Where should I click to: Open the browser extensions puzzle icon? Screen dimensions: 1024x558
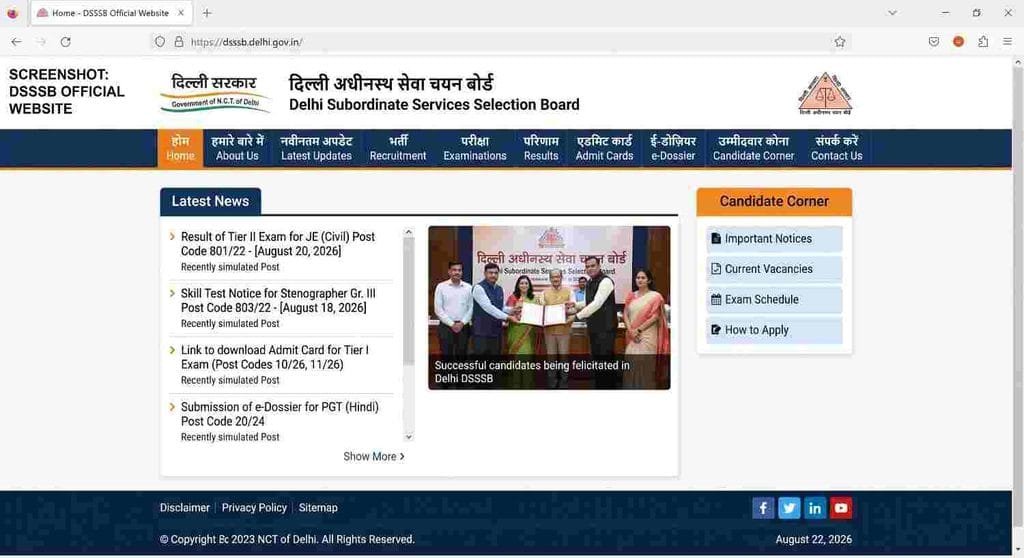coord(983,42)
